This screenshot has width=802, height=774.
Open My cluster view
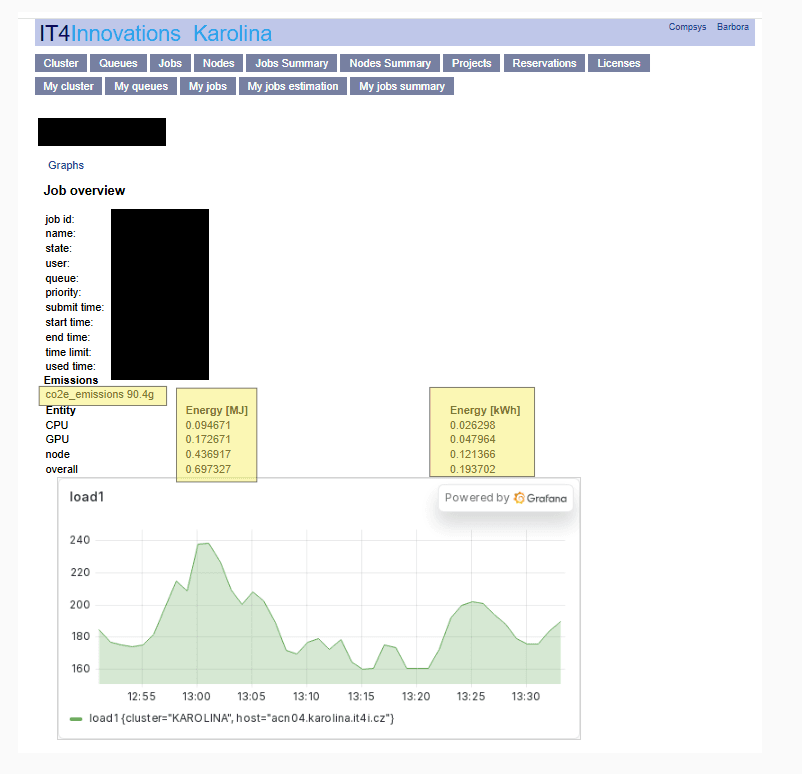(x=67, y=85)
